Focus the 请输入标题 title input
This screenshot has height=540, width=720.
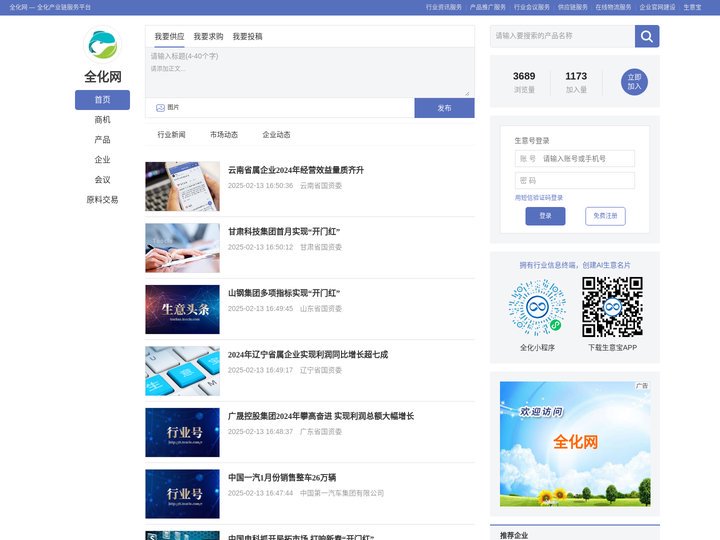tap(309, 56)
